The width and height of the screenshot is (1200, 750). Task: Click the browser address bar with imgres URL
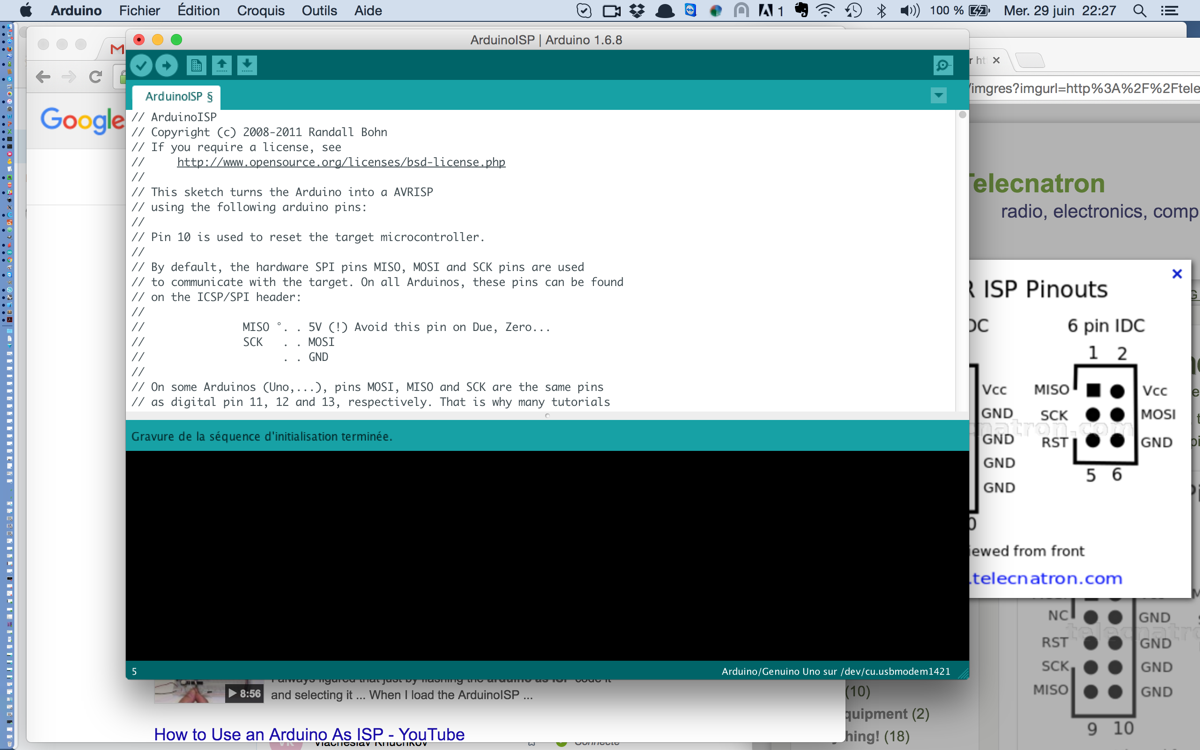tap(1084, 89)
